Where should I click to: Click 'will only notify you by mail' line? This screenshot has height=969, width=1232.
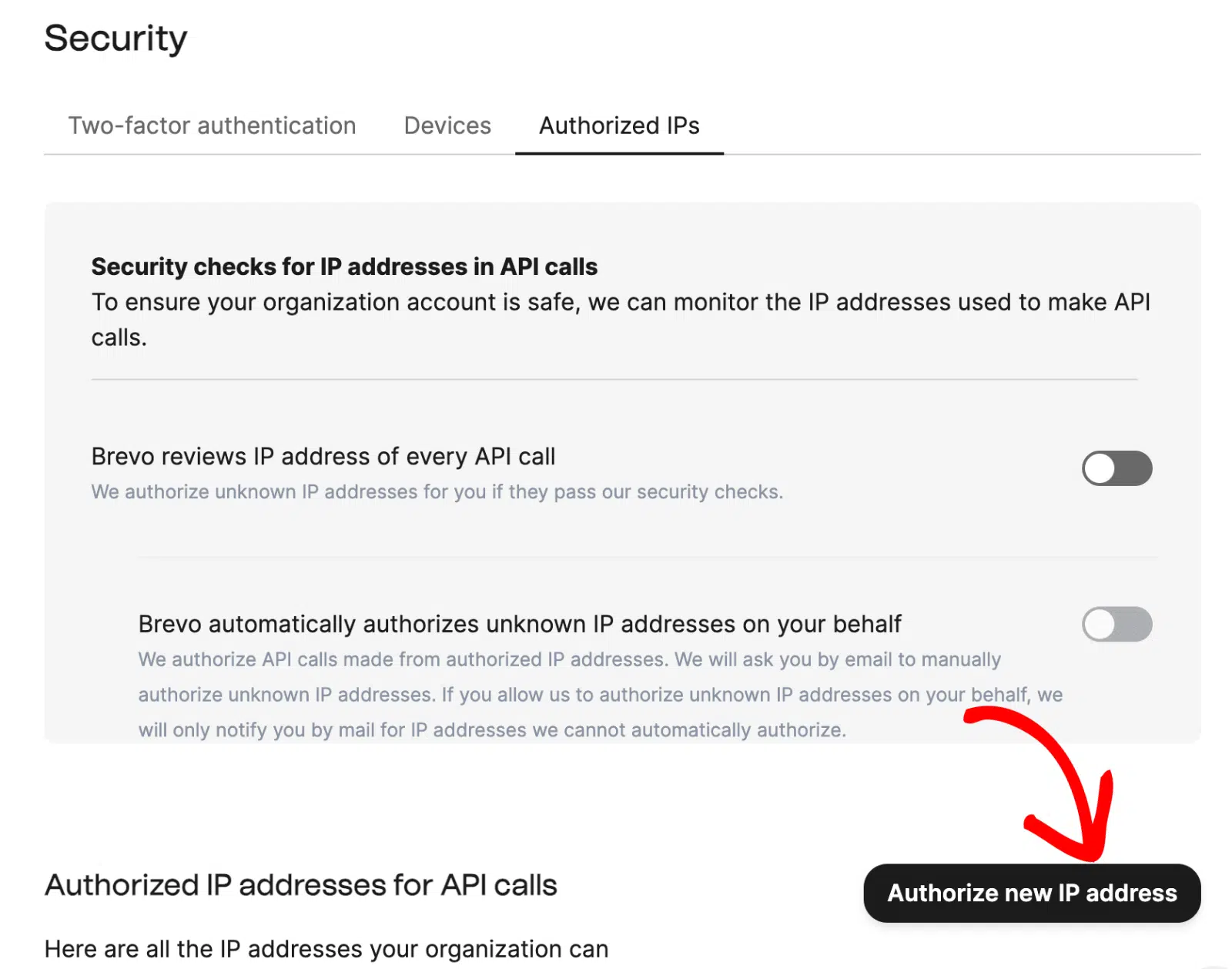pos(492,729)
